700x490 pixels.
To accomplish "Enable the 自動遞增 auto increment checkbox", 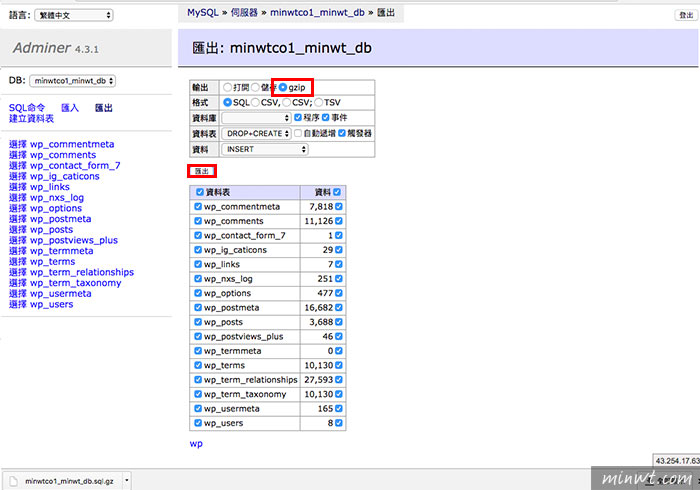I will point(298,133).
